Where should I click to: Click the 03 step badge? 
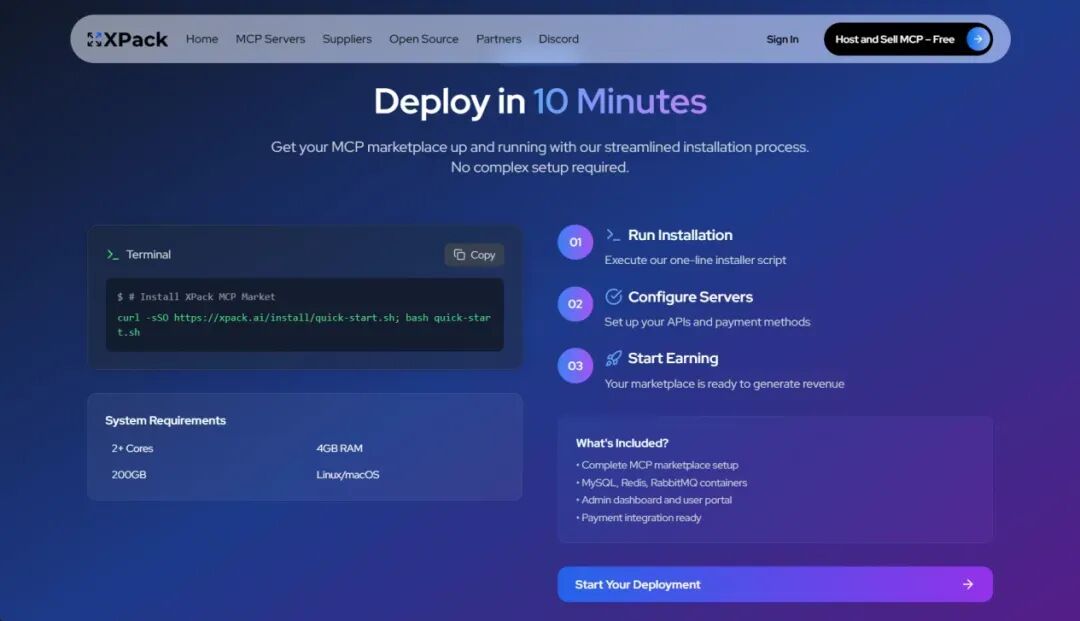coord(575,366)
